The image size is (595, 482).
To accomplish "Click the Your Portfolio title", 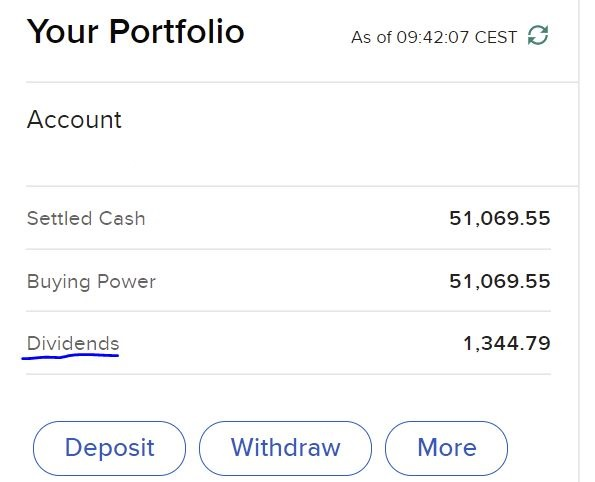I will click(135, 32).
